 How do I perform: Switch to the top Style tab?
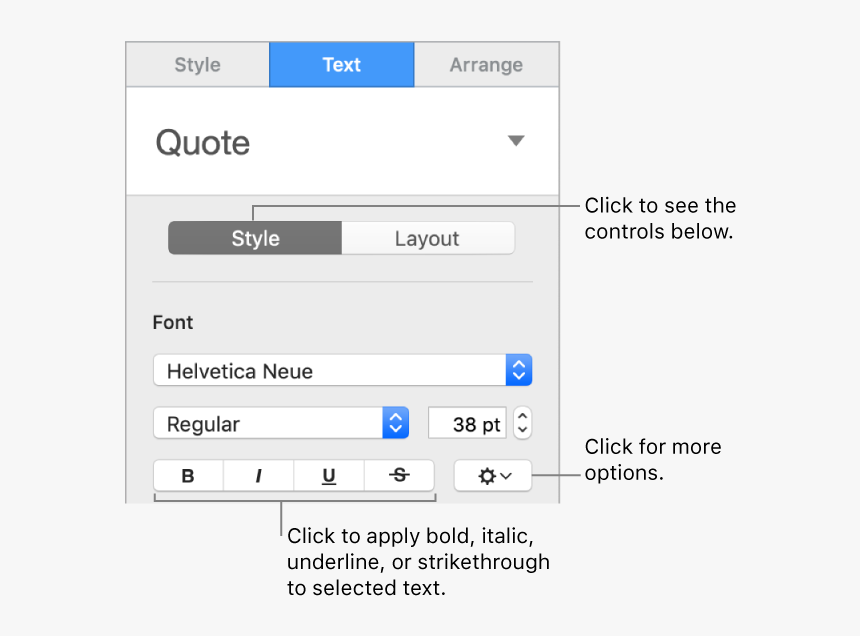click(197, 65)
